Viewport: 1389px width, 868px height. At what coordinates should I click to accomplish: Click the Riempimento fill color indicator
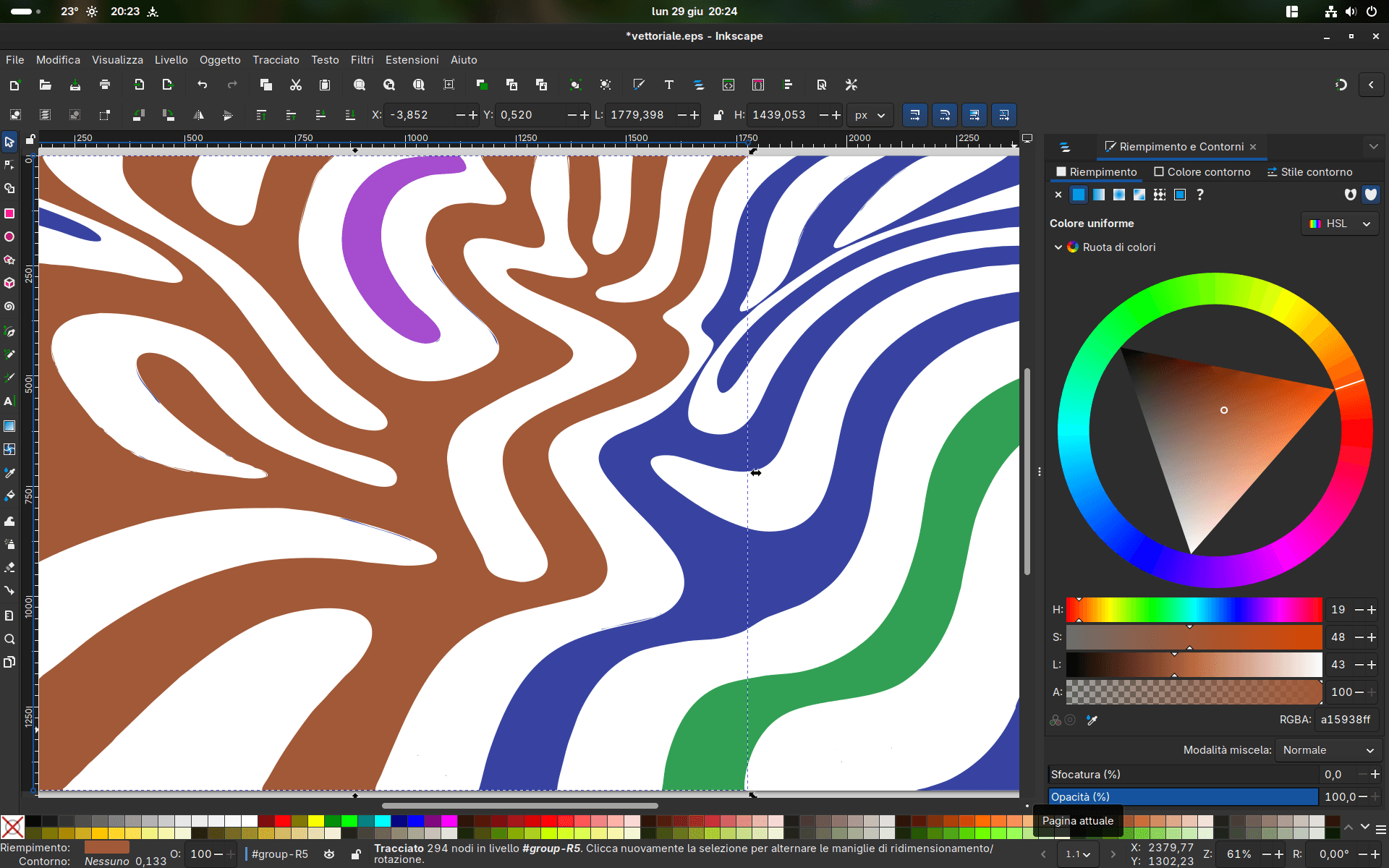pos(107,847)
